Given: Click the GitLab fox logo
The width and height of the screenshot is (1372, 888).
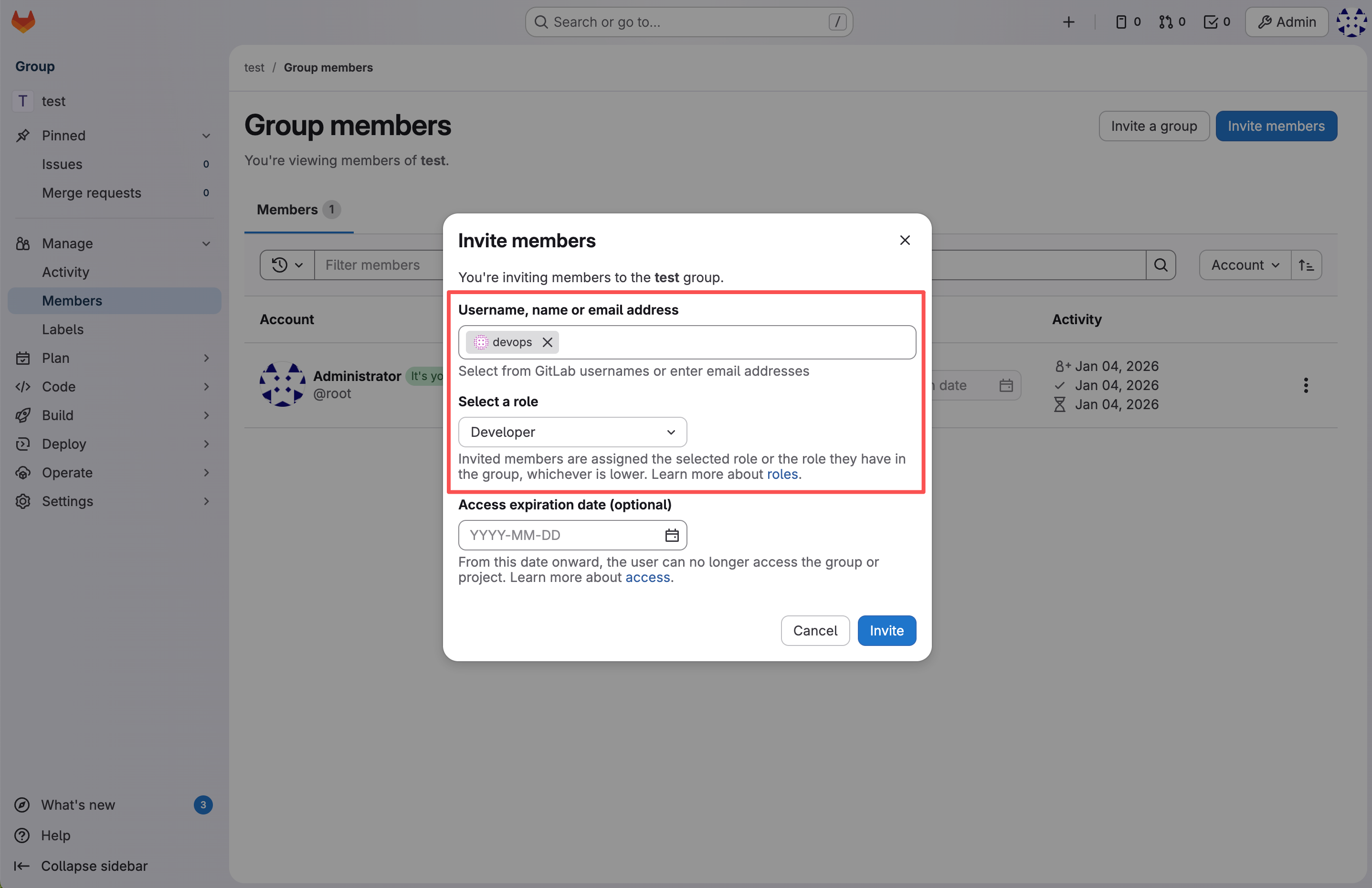Looking at the screenshot, I should 23,22.
